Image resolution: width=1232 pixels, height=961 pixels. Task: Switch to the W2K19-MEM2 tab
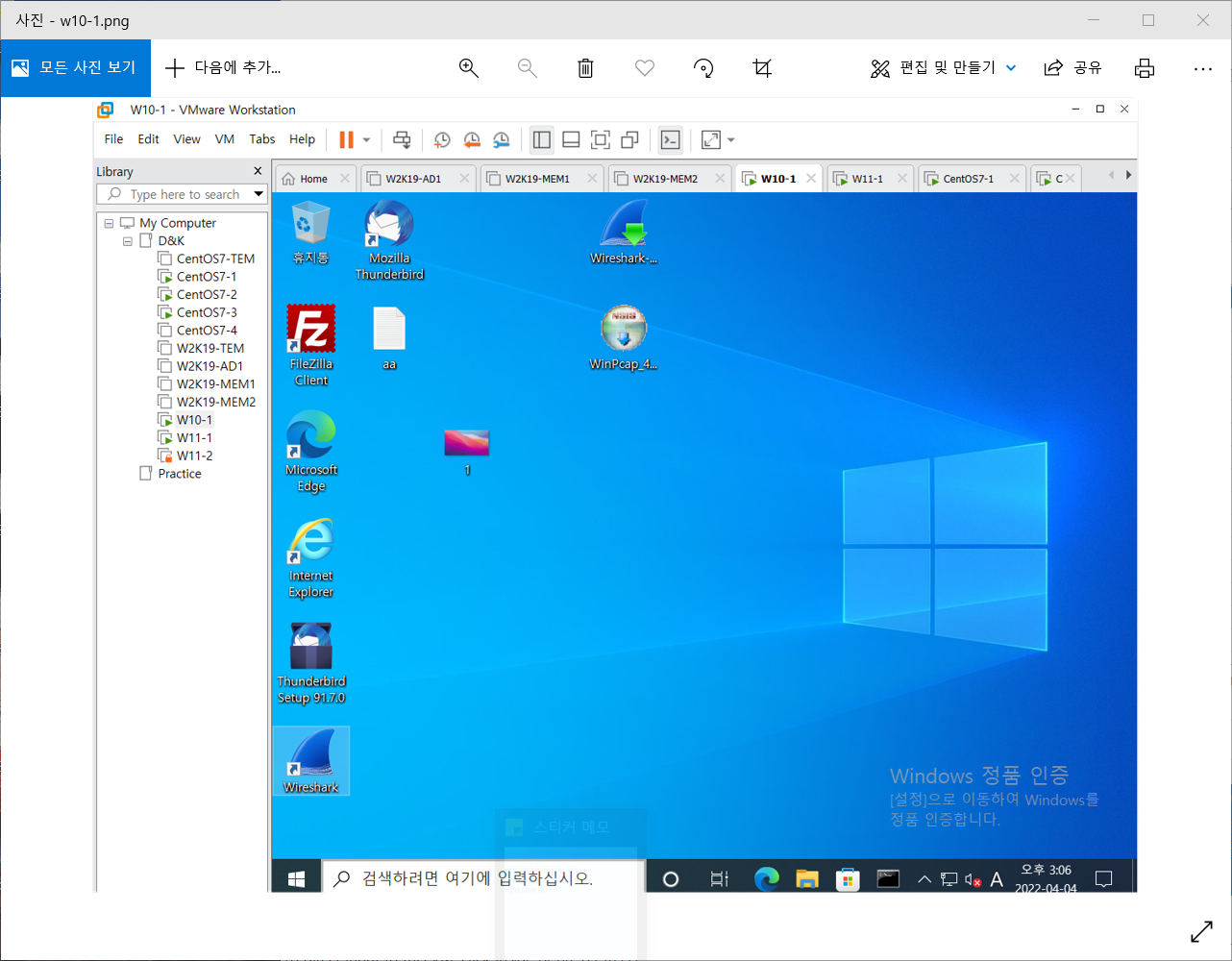(x=665, y=179)
